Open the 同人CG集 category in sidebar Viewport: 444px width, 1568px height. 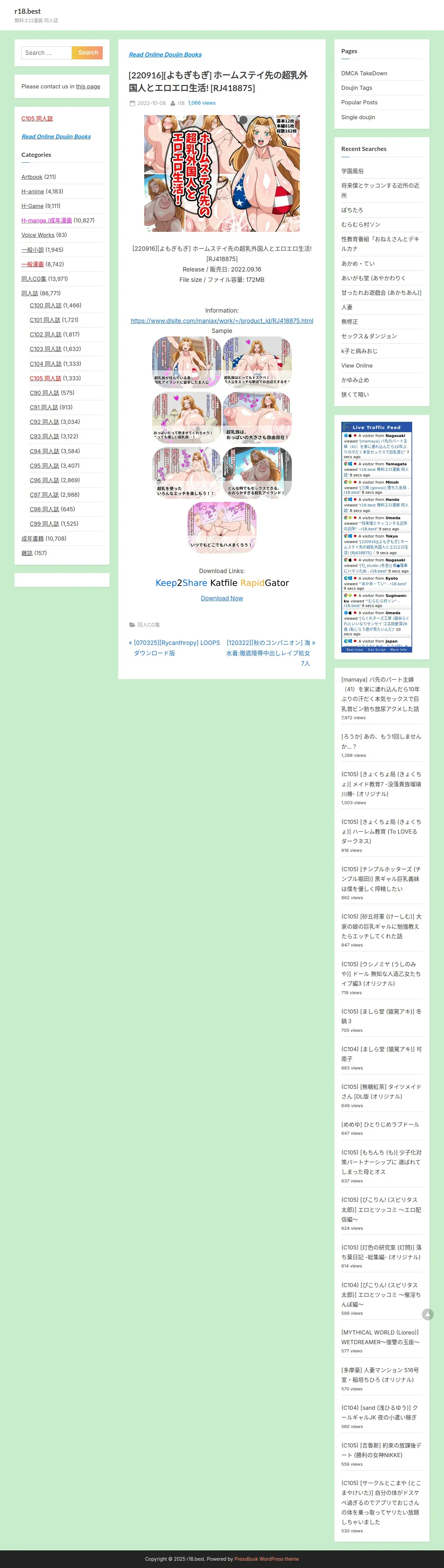point(34,279)
